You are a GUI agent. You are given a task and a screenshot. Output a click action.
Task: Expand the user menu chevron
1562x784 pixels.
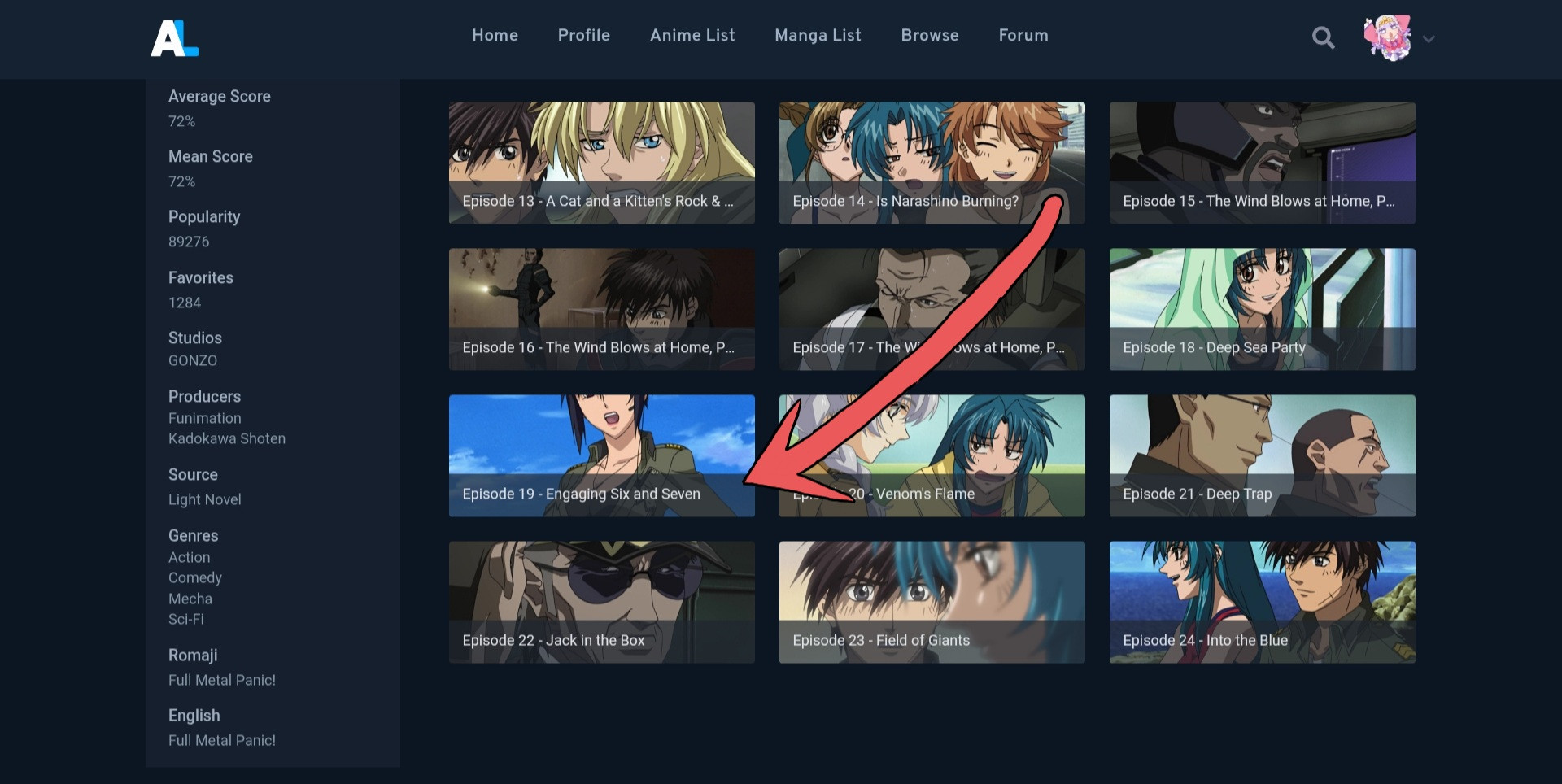[x=1429, y=38]
